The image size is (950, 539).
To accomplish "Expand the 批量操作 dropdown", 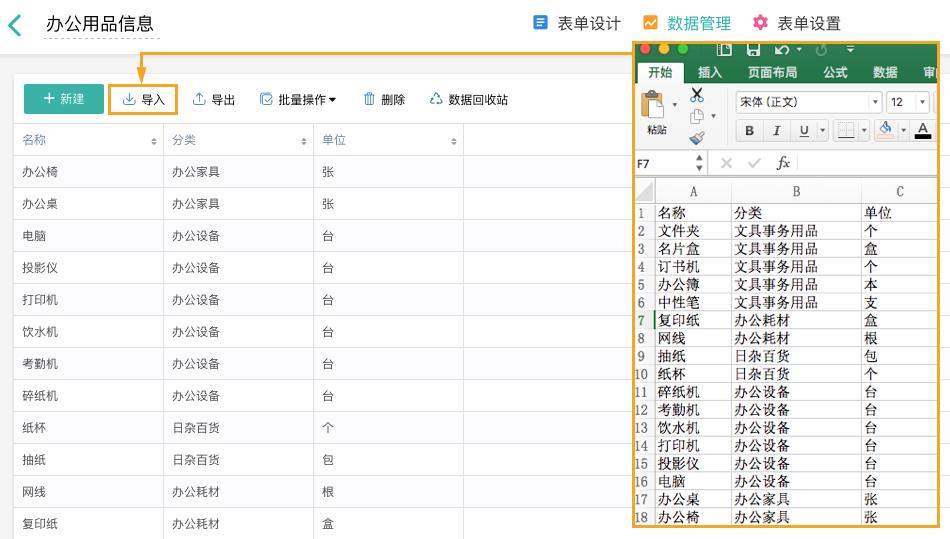I will 298,99.
